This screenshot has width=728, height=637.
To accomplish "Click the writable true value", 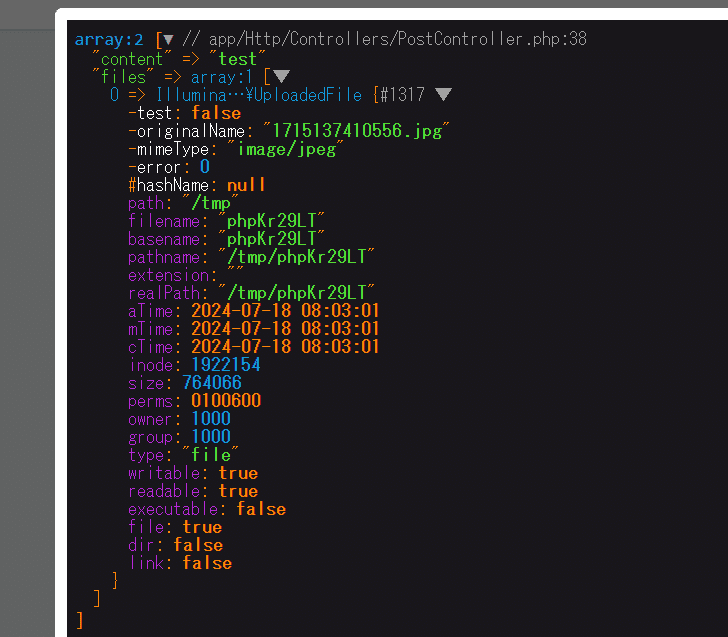I will coord(238,473).
